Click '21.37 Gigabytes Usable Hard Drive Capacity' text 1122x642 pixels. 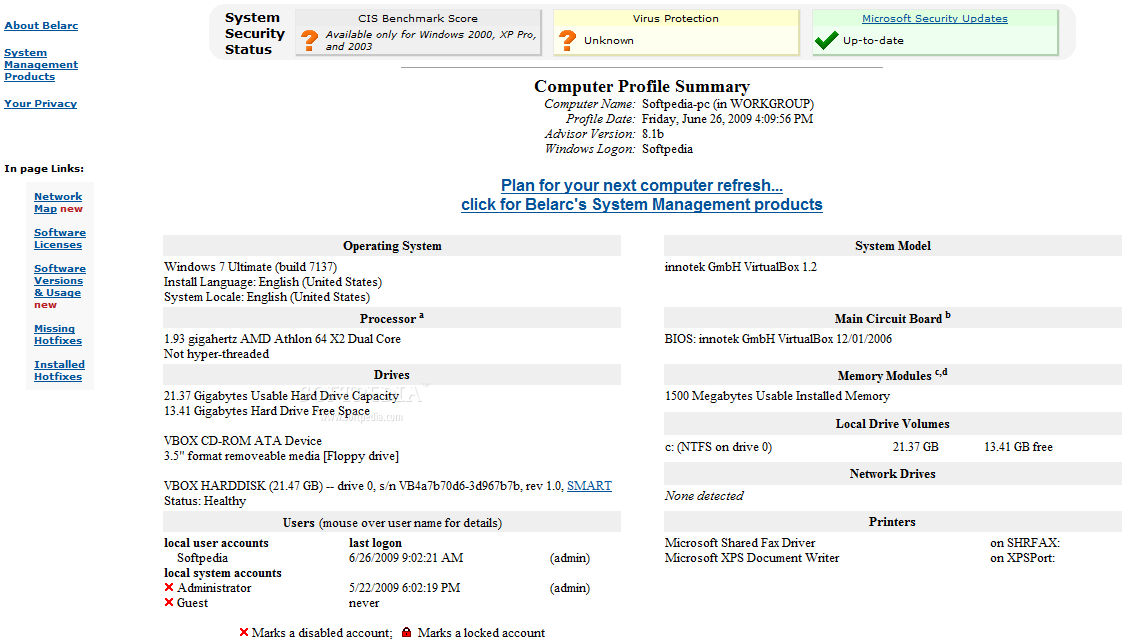coord(281,396)
